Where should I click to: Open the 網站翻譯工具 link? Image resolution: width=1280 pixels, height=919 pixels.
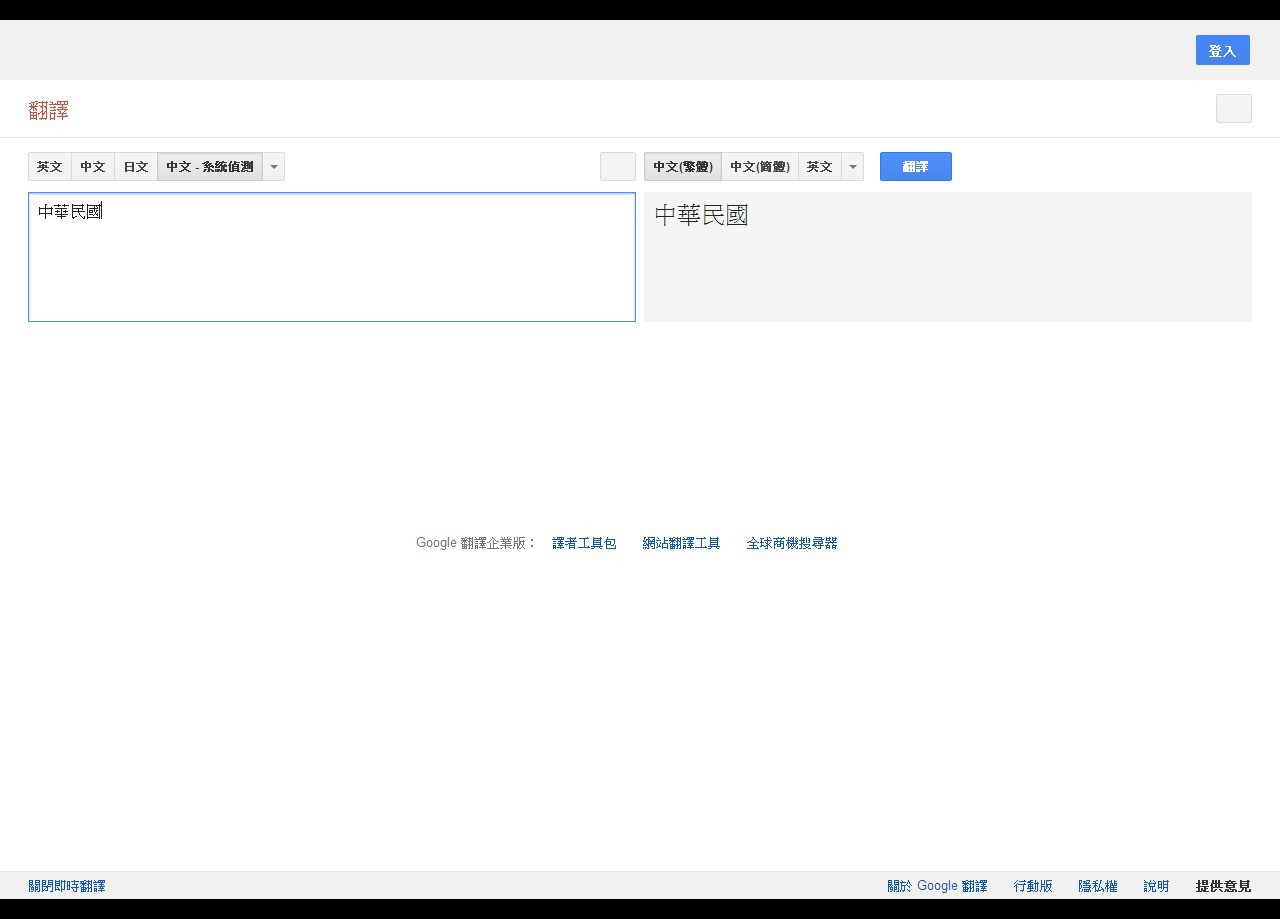pos(681,544)
